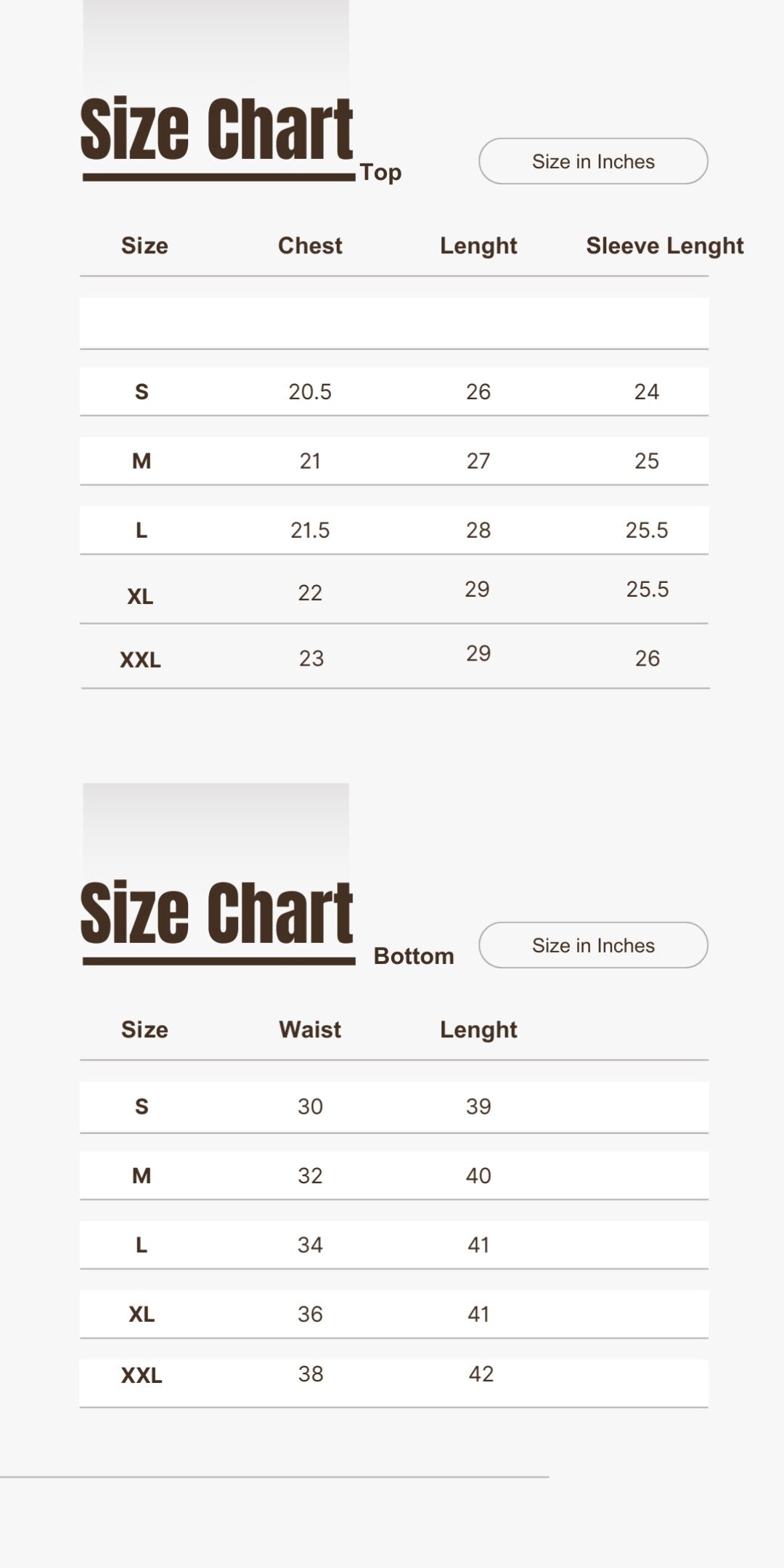Click the Bottom label next to Size Chart
Screen dimensions: 784x1568
[414, 956]
